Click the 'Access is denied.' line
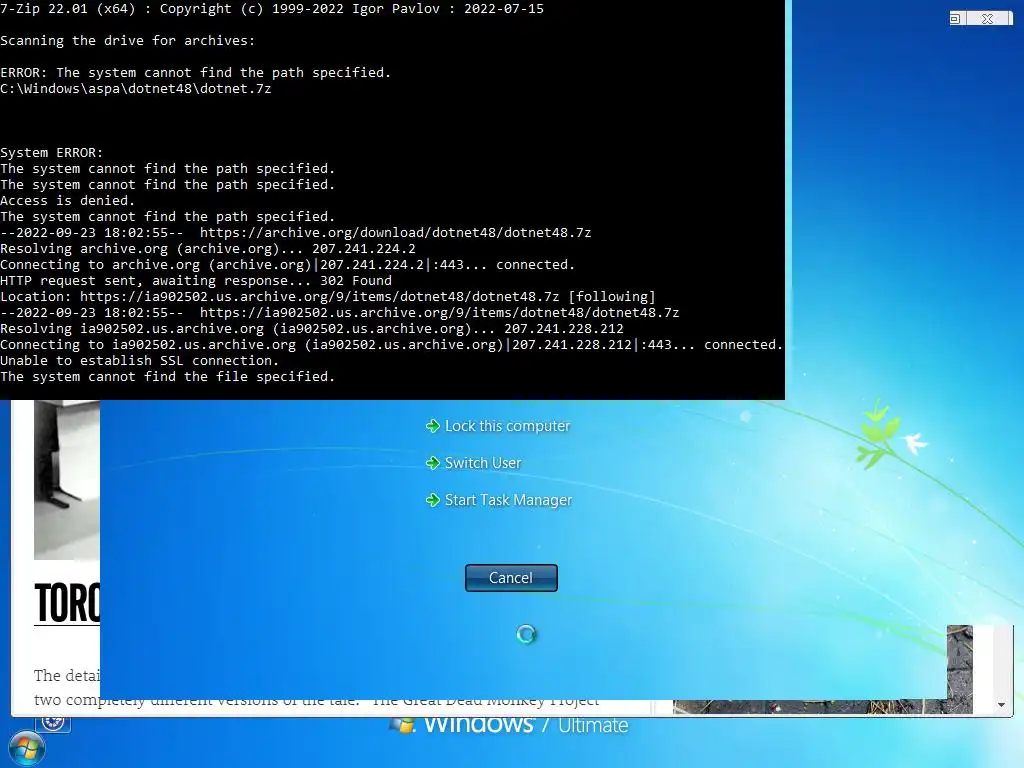This screenshot has width=1024, height=768. click(x=67, y=200)
